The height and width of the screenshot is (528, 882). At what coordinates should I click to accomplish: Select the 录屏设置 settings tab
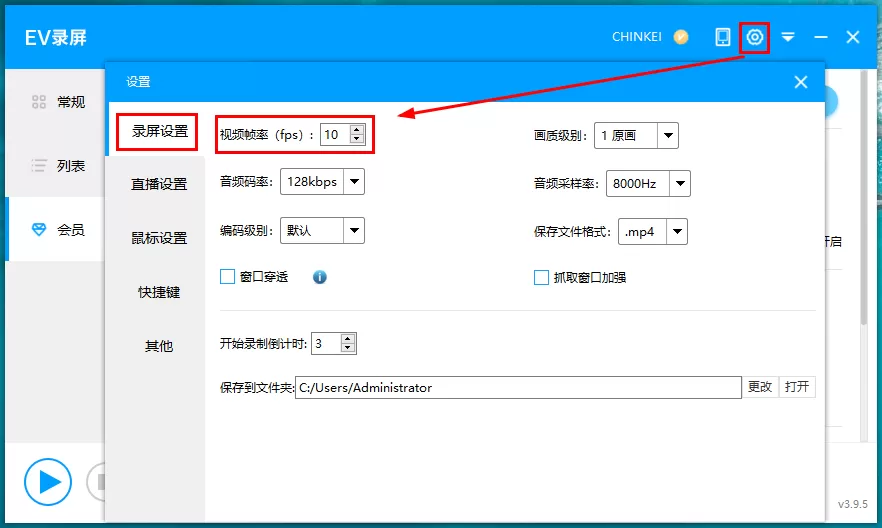pyautogui.click(x=157, y=132)
